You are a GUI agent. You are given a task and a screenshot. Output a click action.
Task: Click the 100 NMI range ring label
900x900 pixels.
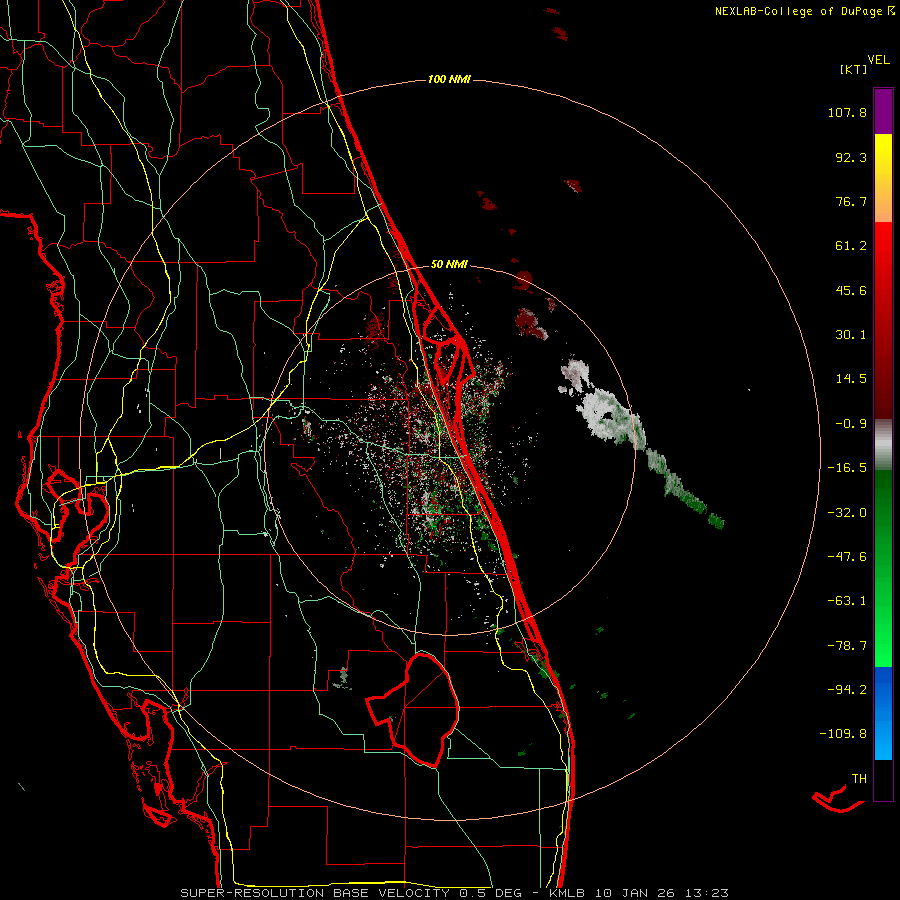449,79
